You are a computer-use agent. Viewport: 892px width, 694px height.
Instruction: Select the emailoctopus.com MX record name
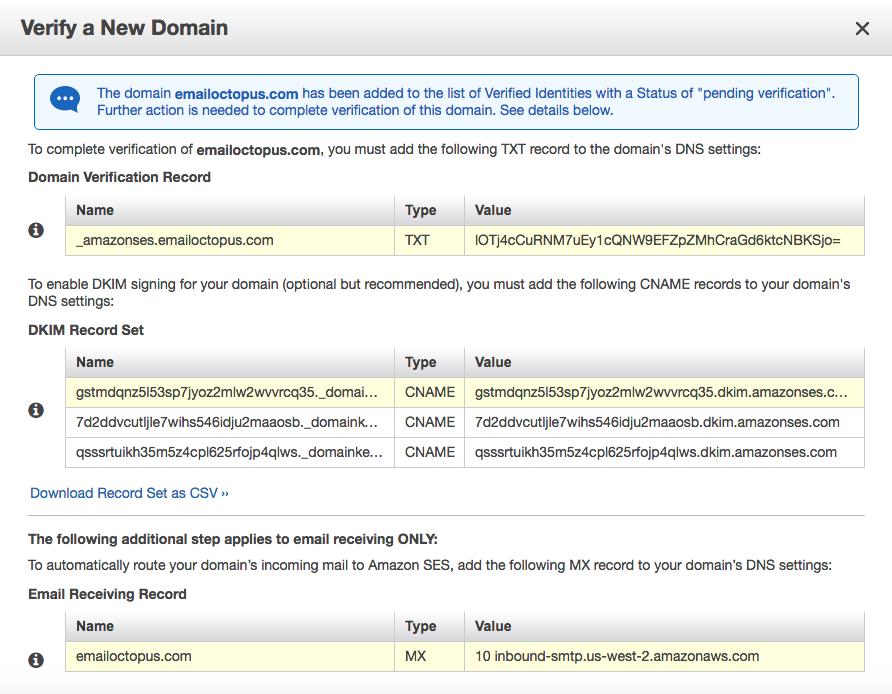[x=134, y=656]
